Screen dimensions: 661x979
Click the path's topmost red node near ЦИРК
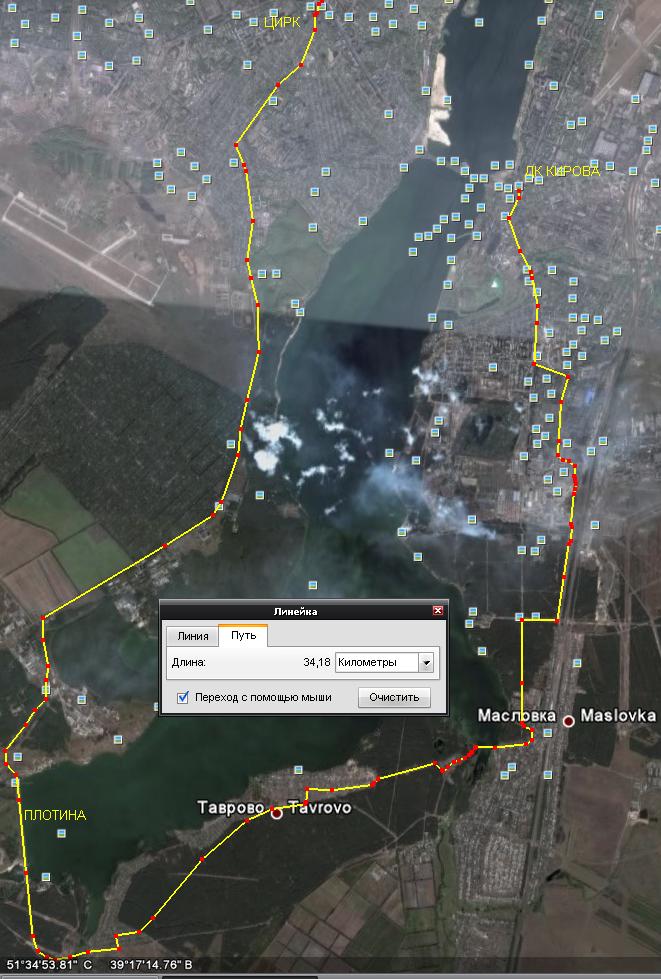click(x=318, y=5)
